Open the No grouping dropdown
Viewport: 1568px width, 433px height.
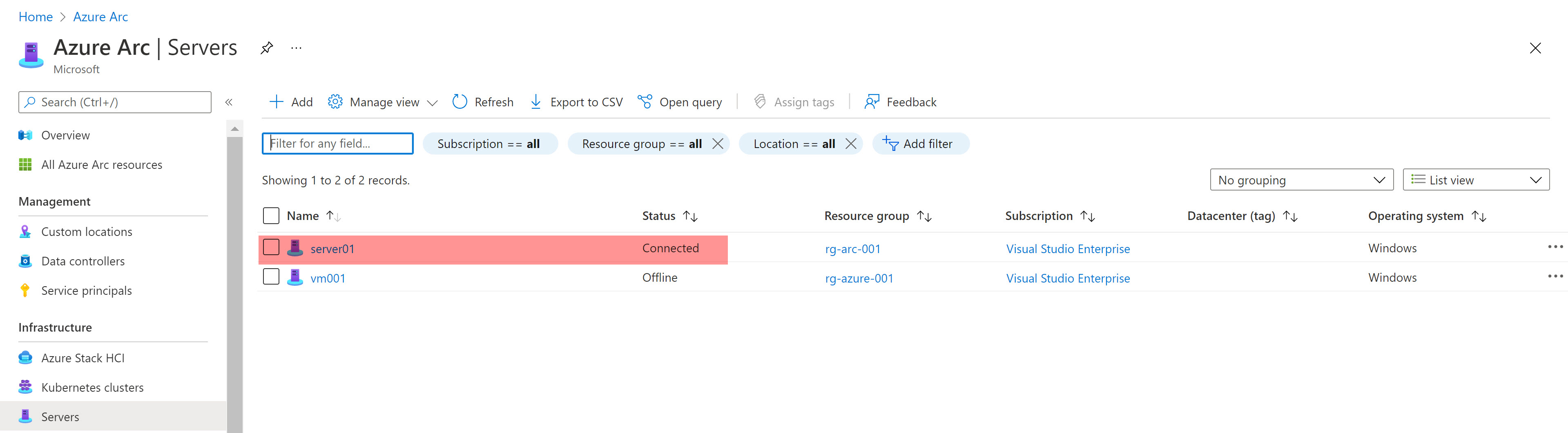tap(1301, 179)
